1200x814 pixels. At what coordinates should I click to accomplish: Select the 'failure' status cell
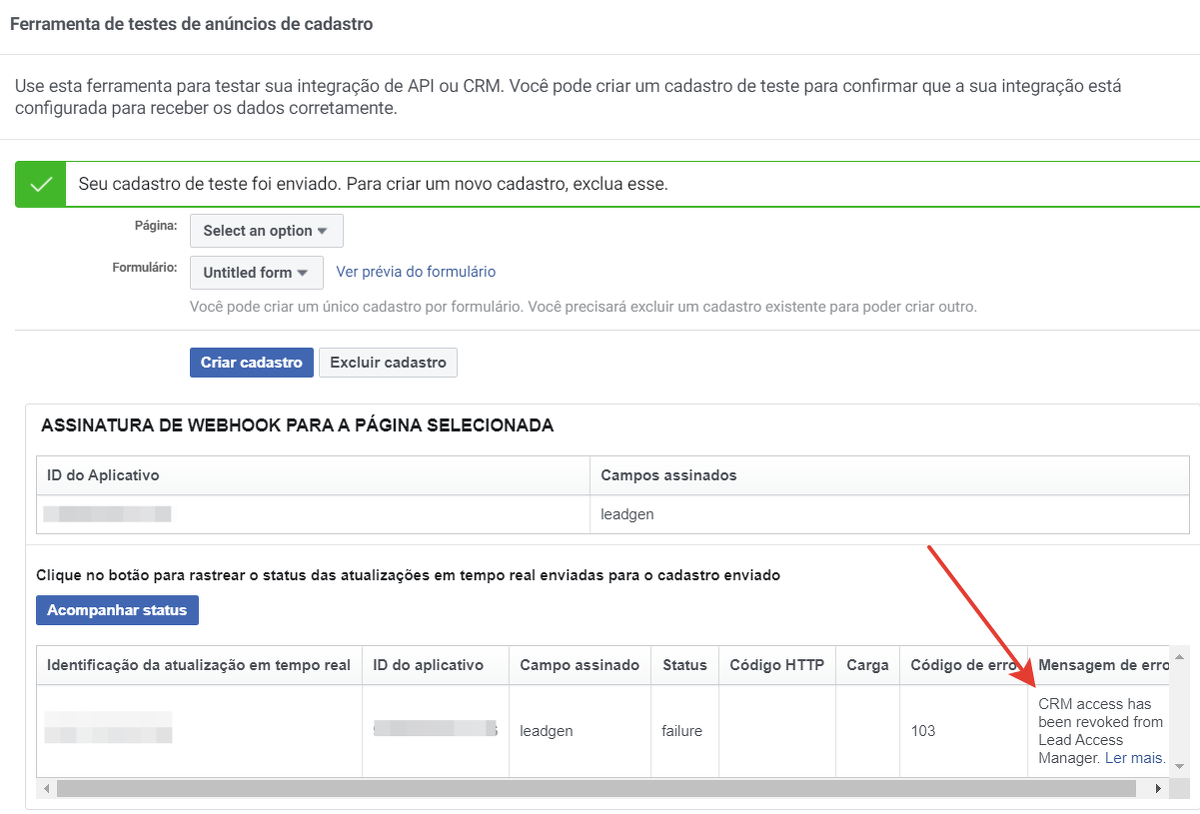point(682,731)
